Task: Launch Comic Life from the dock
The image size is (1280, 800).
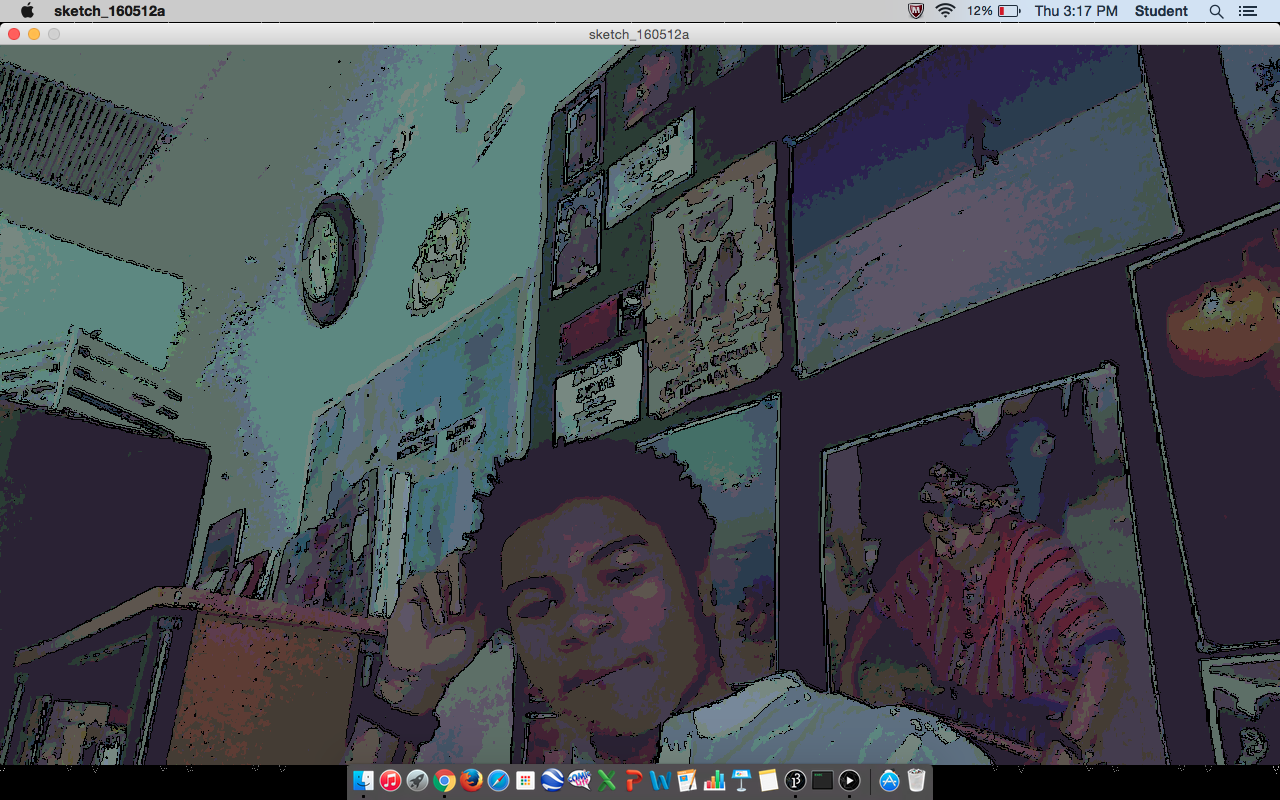Action: 580,781
